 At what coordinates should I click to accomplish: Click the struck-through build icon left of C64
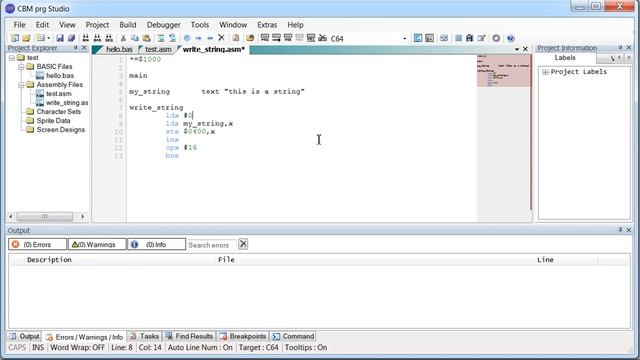322,38
